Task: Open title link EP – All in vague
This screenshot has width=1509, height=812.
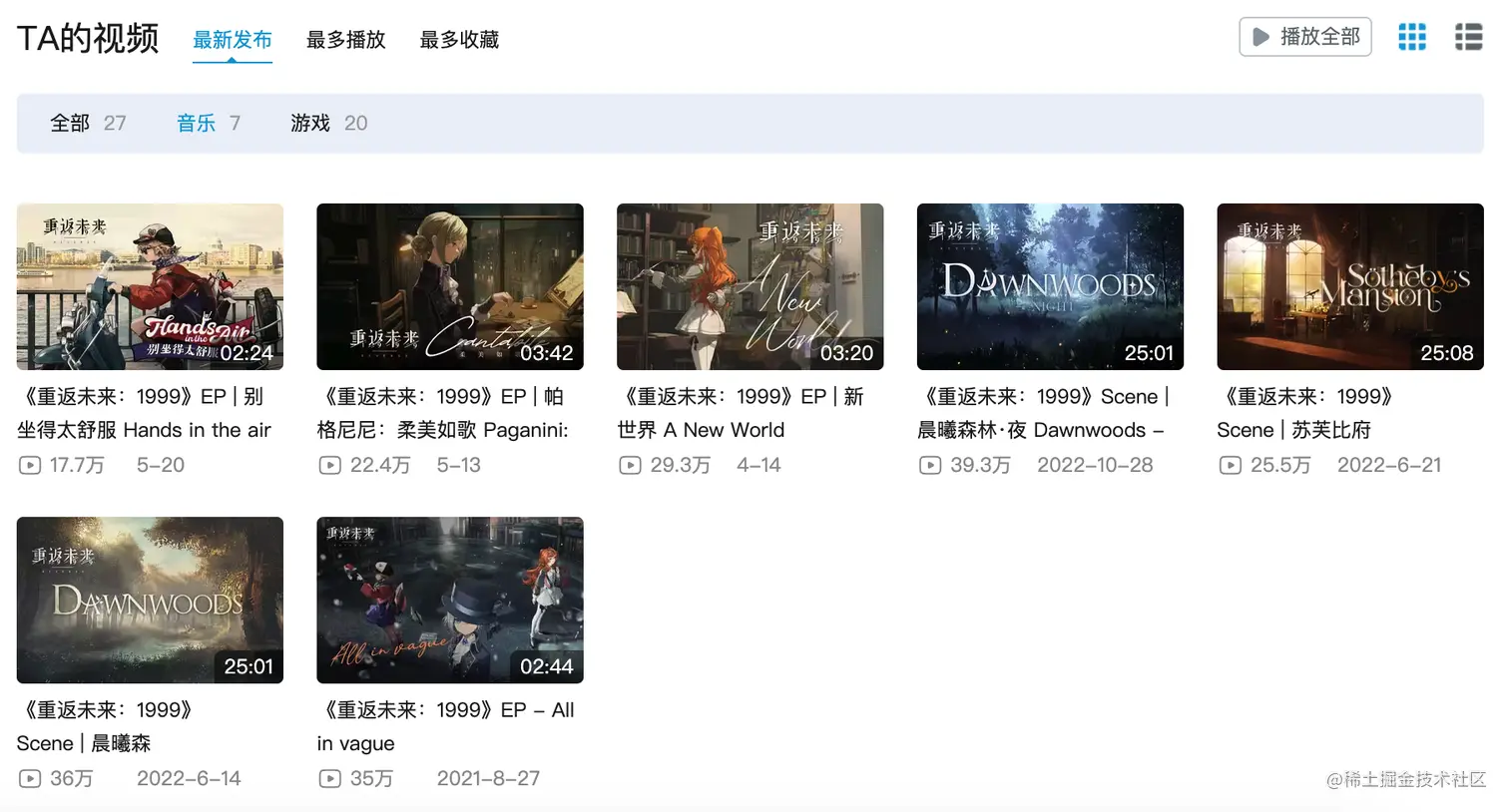Action: [x=446, y=726]
